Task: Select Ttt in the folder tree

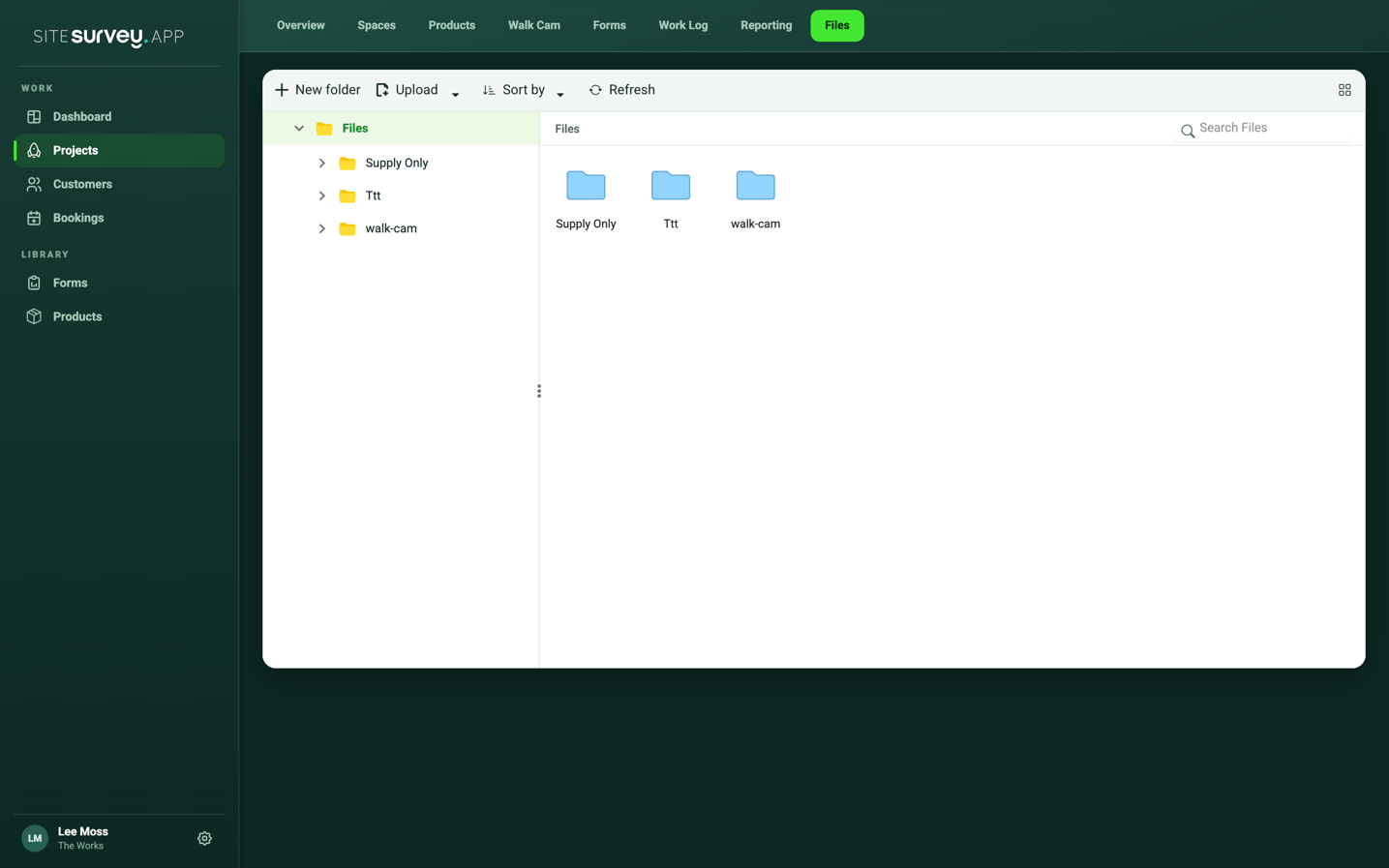Action: click(373, 196)
